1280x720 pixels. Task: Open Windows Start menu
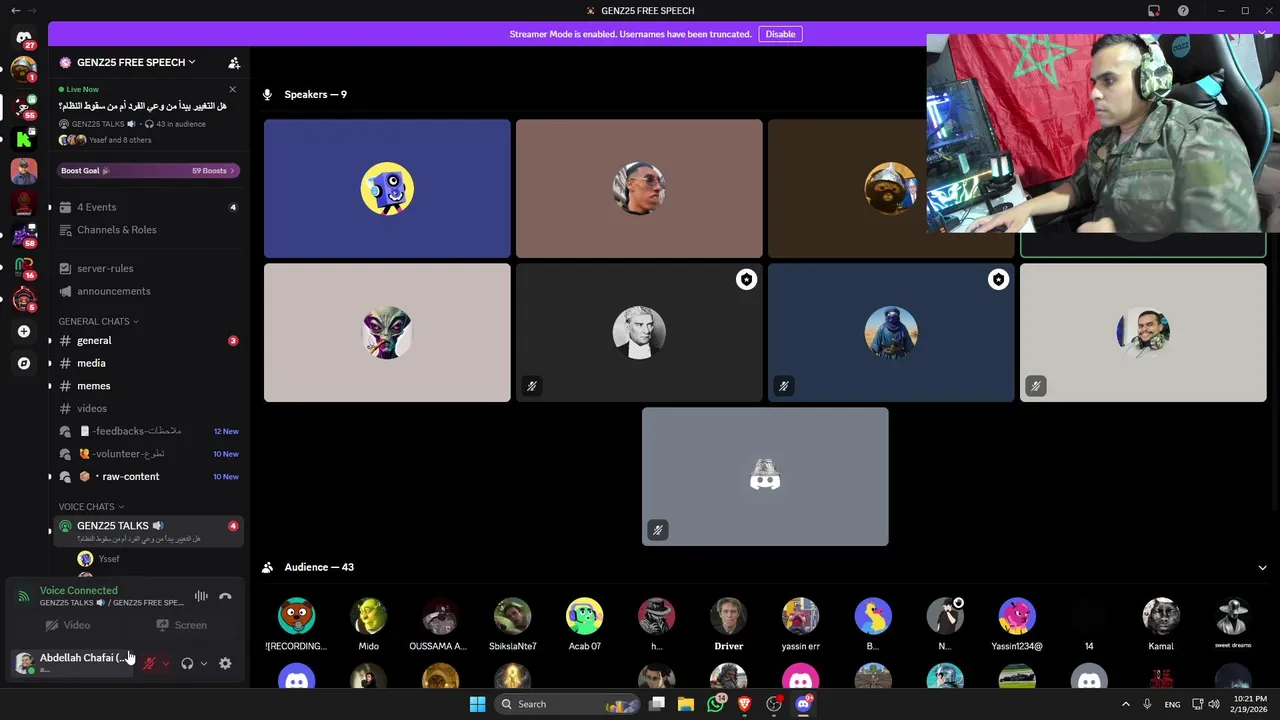(x=477, y=704)
